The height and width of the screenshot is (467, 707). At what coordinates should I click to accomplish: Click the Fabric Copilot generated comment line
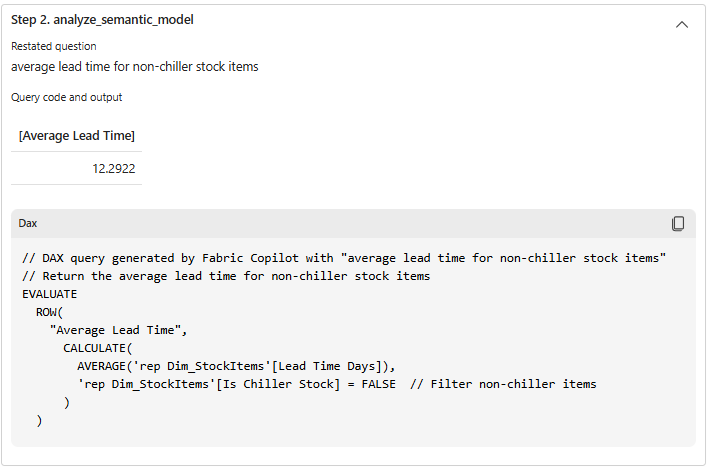tap(344, 258)
